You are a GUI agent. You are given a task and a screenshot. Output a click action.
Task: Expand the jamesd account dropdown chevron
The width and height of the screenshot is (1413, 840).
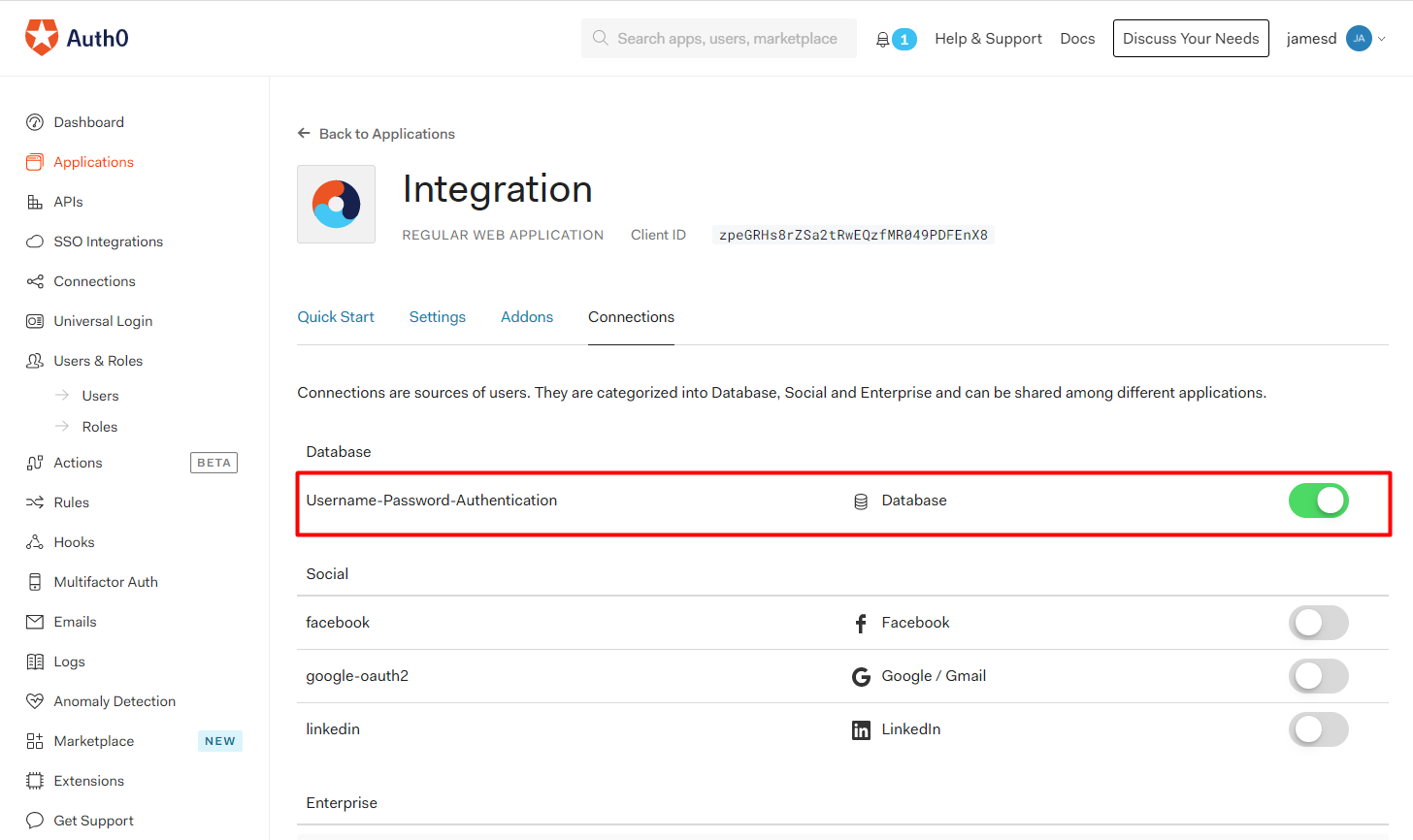pos(1382,39)
